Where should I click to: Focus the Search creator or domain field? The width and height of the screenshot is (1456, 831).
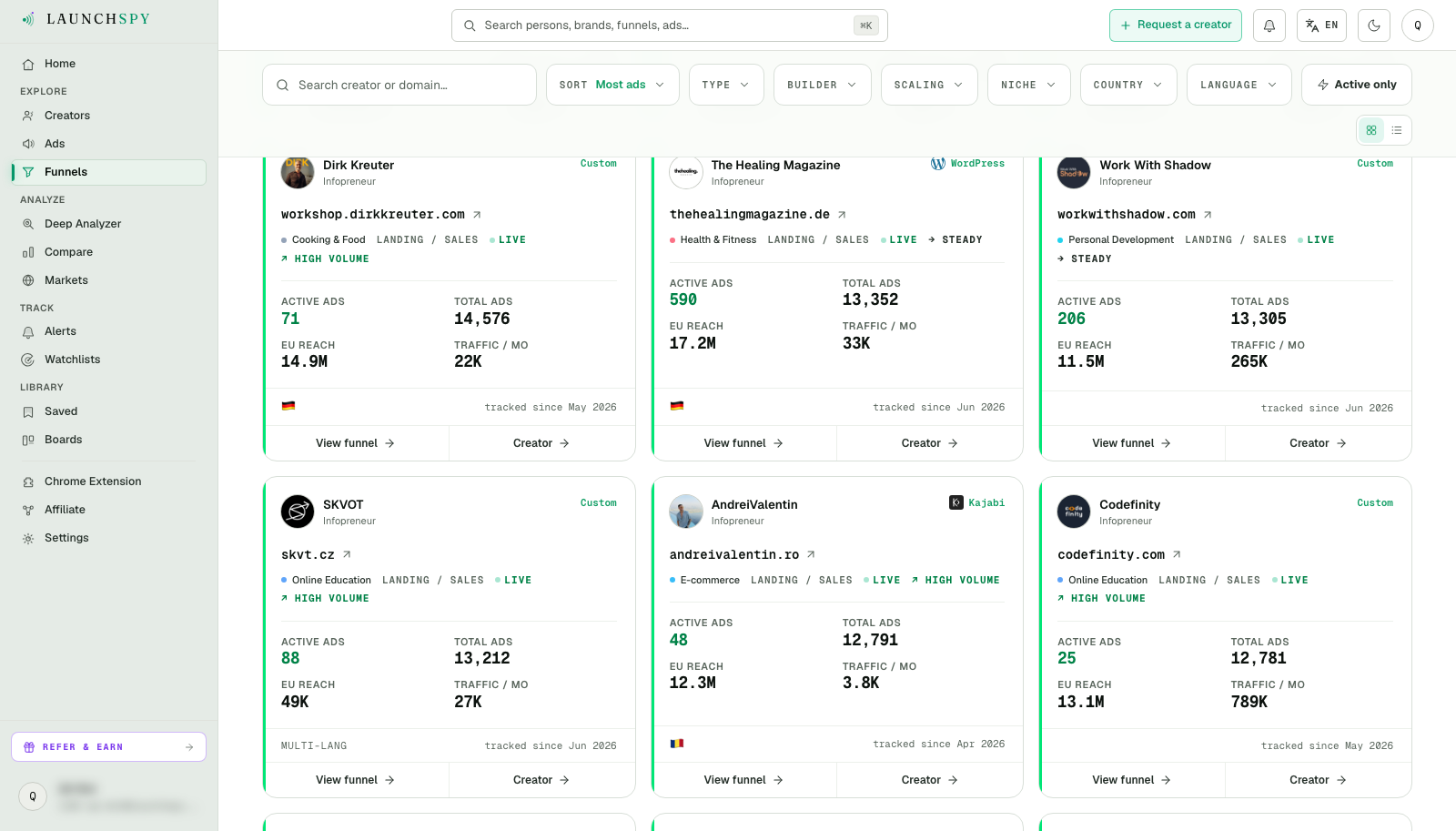(x=399, y=85)
